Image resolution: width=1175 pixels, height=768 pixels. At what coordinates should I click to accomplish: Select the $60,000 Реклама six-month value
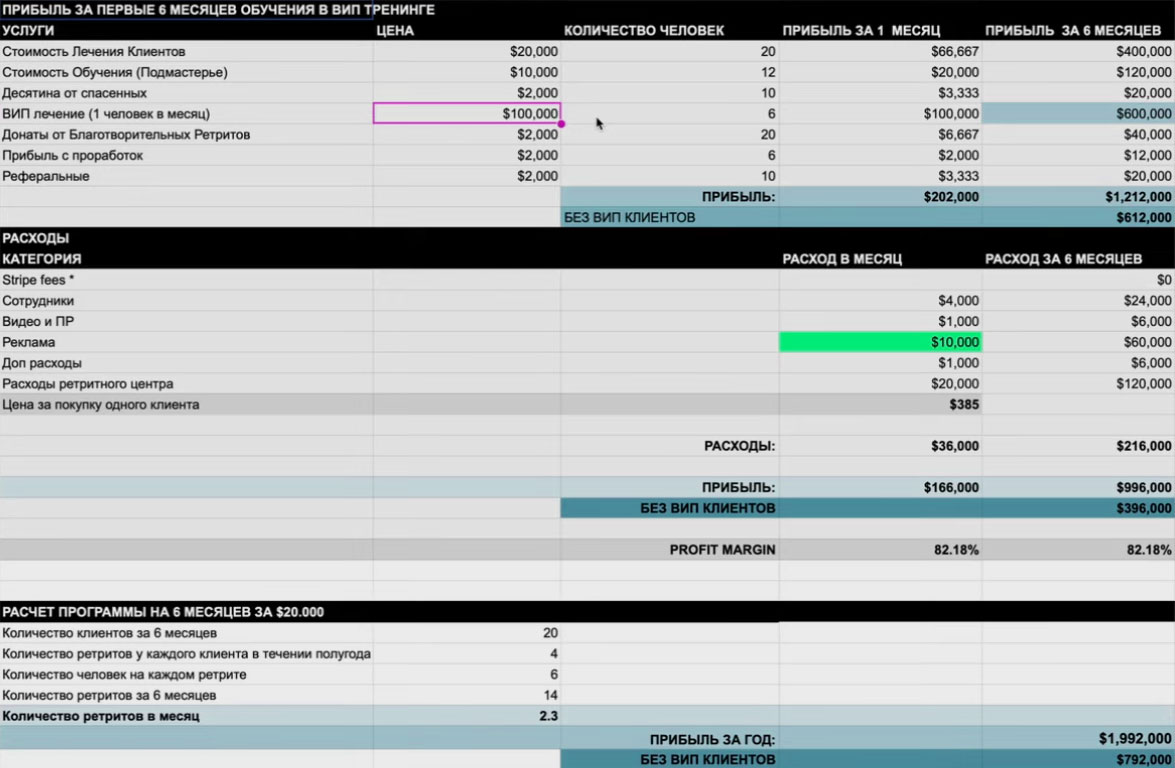click(x=1078, y=342)
